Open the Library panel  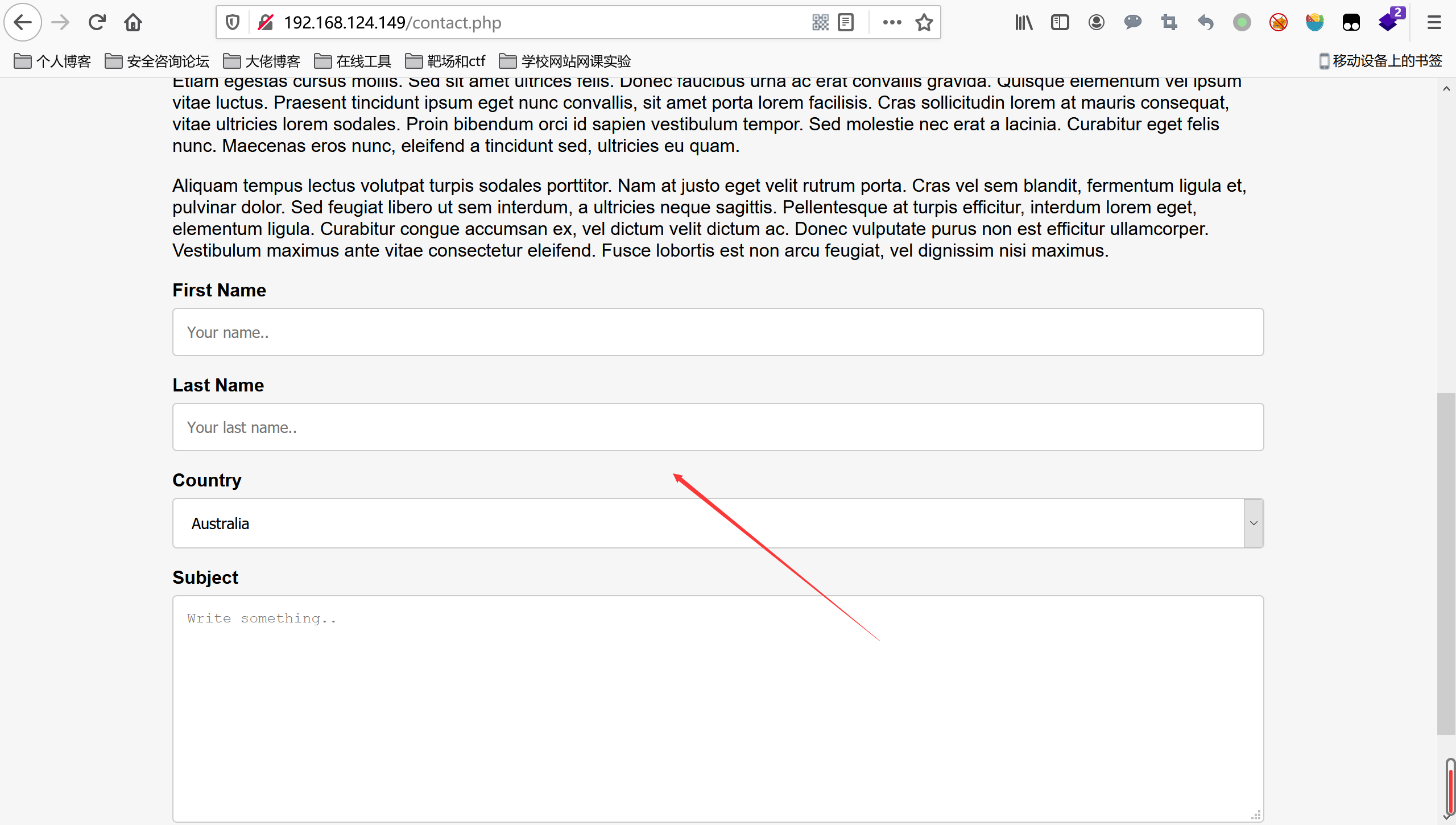point(1024,23)
